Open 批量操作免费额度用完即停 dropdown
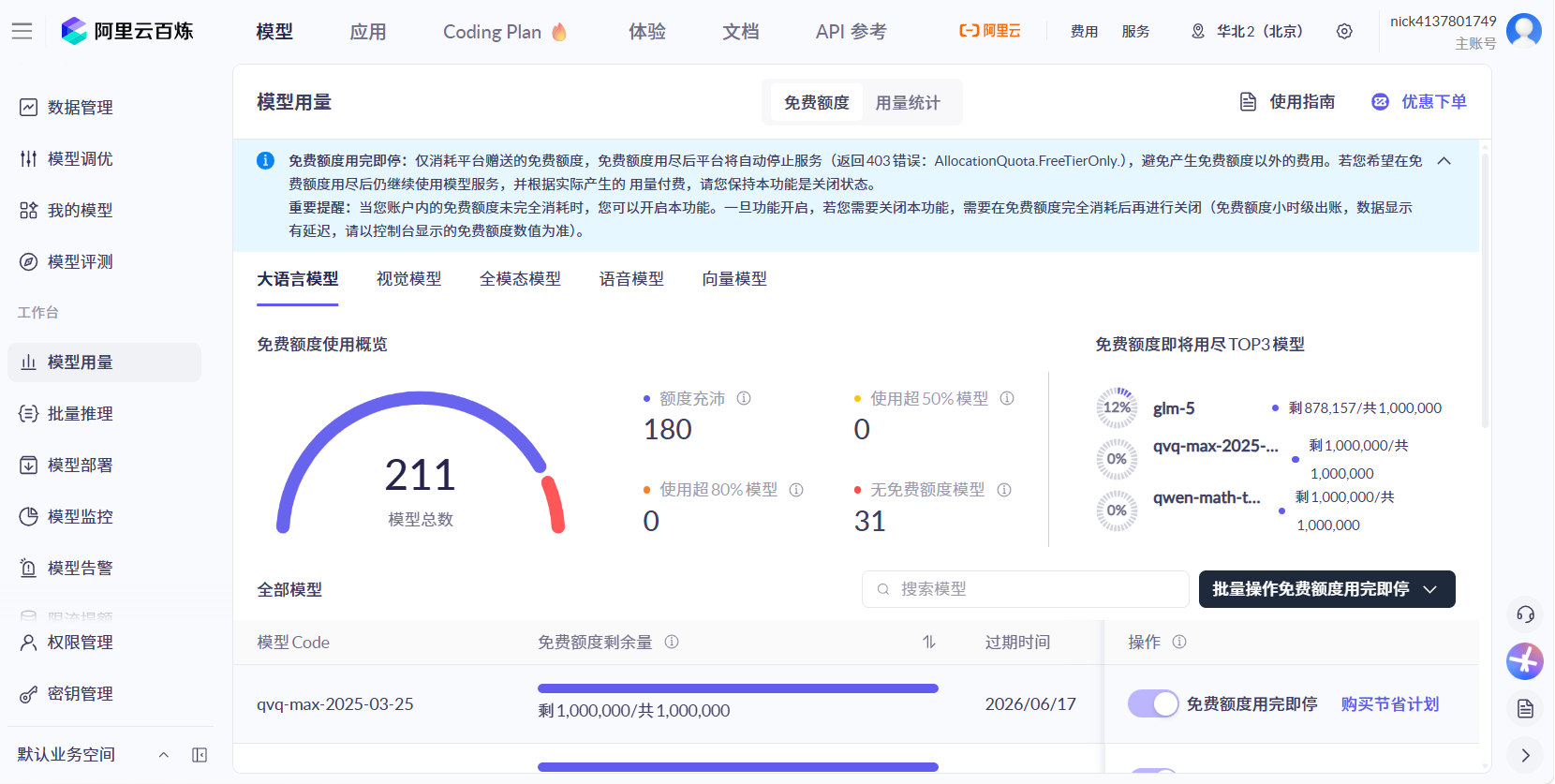Image resolution: width=1555 pixels, height=784 pixels. coord(1326,589)
